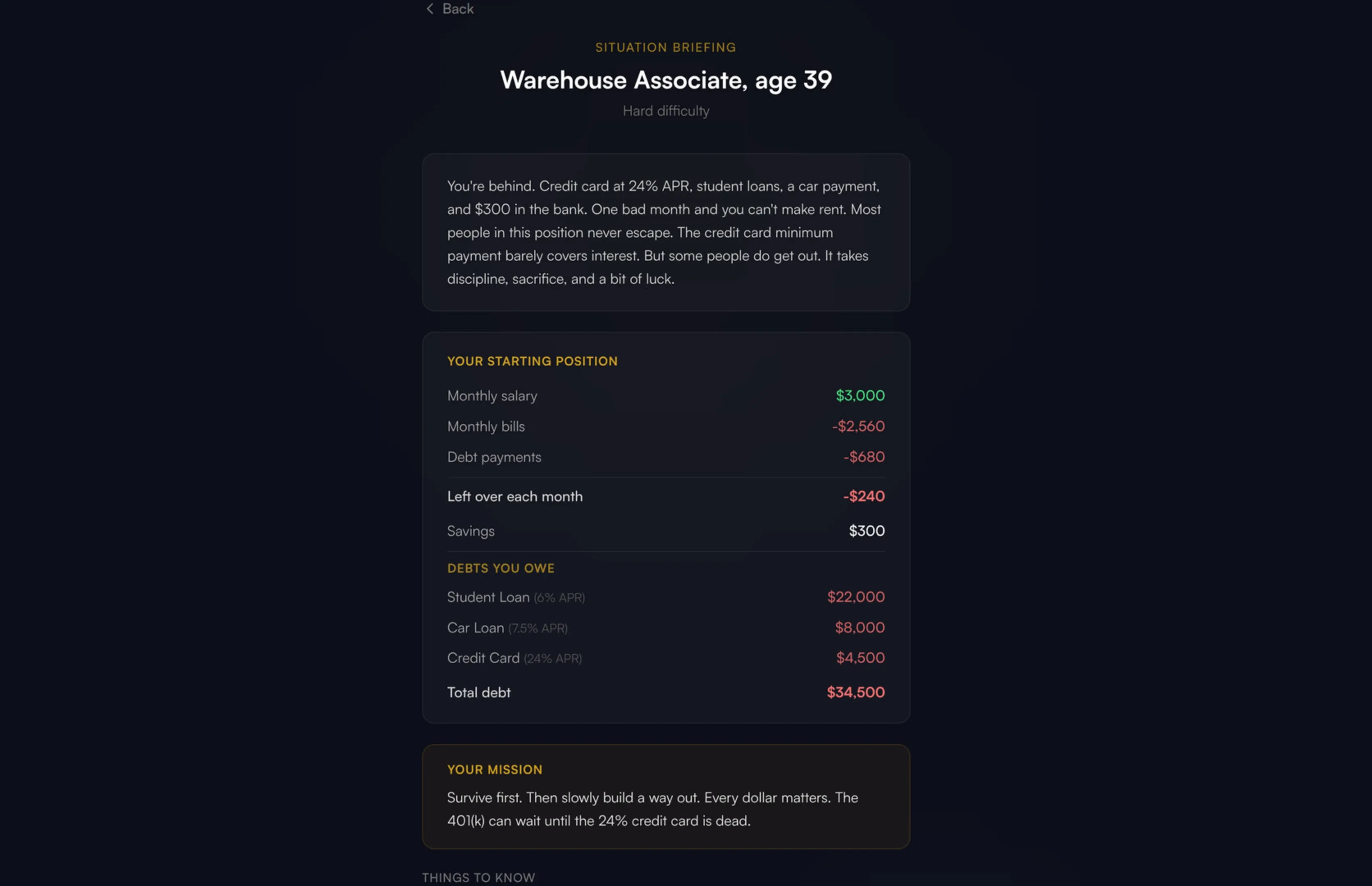Click the Situation Briefing heading

tap(665, 47)
